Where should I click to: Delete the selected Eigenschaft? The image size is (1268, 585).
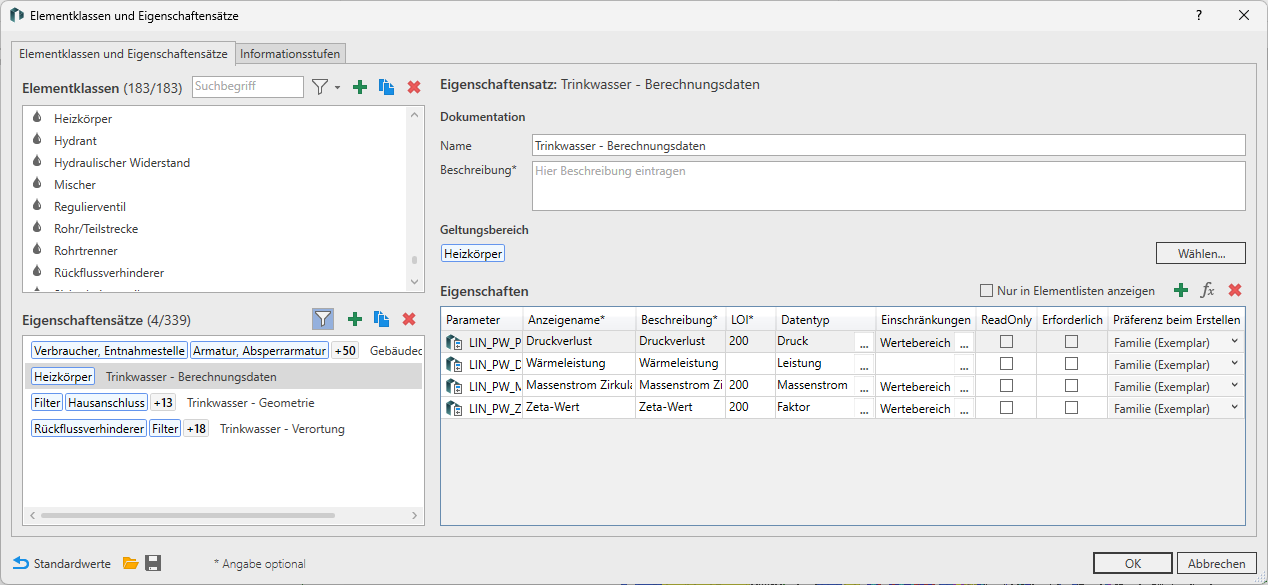tap(1235, 290)
